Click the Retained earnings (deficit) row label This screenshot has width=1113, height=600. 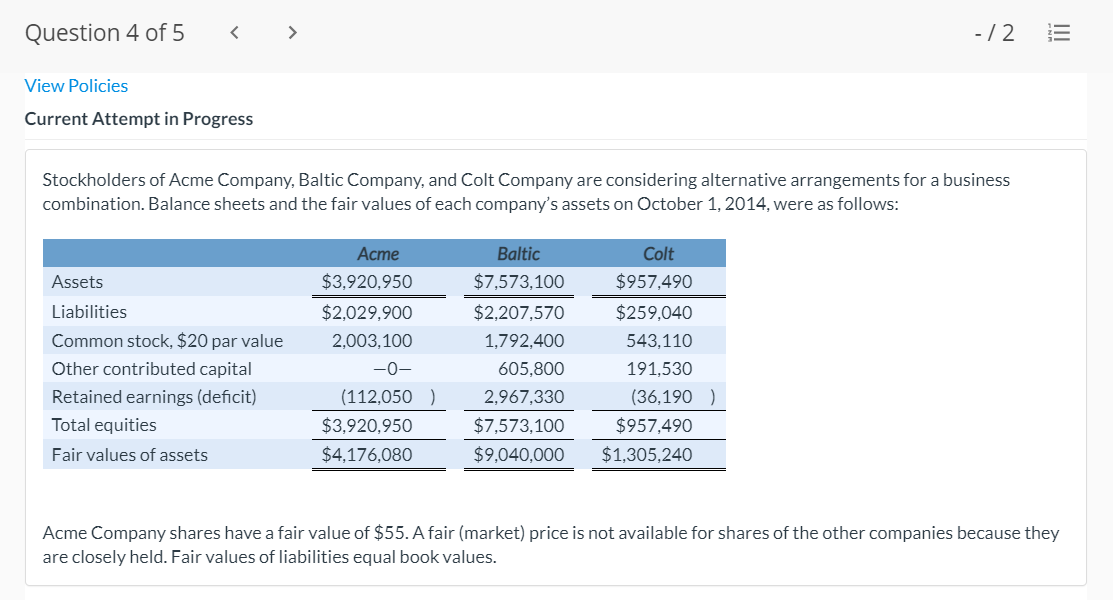click(x=153, y=397)
